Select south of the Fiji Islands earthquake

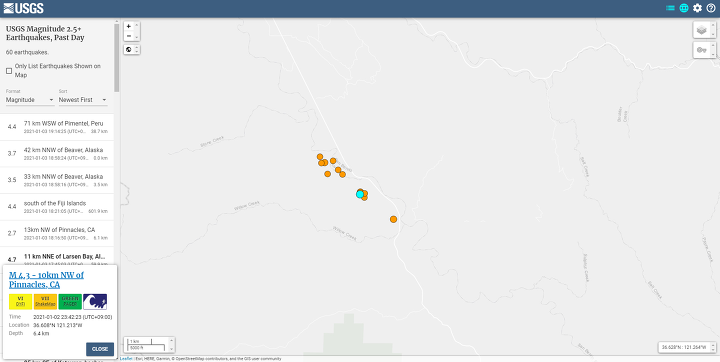pyautogui.click(x=57, y=207)
